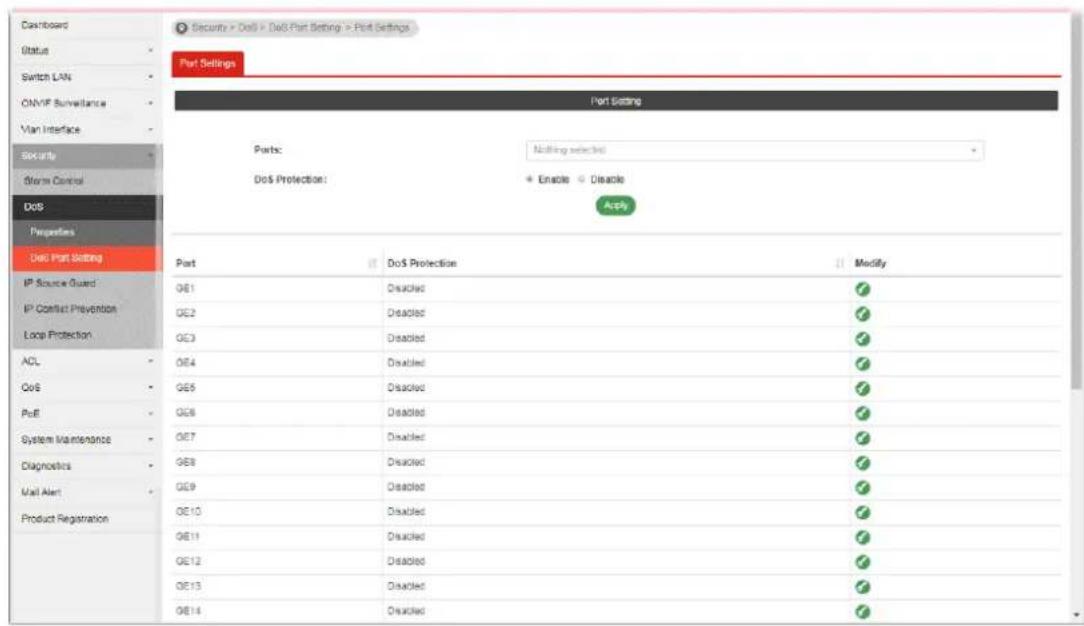Select Enable for DoS Protection
This screenshot has height=626, width=1084.
[x=530, y=180]
